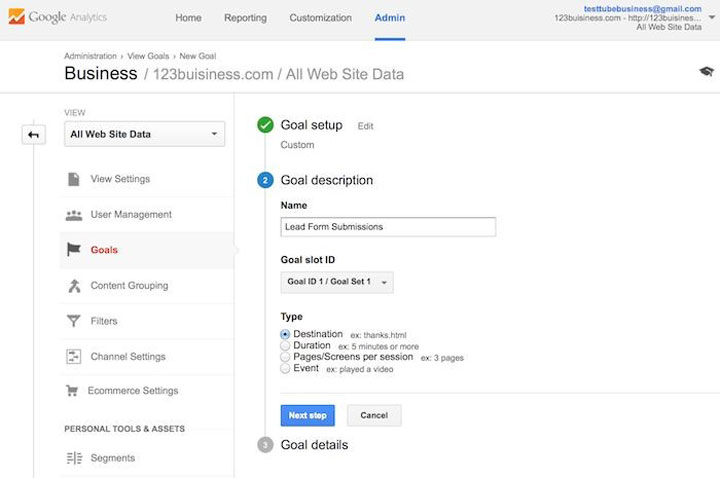
Task: Open the All Web Site Data dropdown
Action: pyautogui.click(x=144, y=134)
